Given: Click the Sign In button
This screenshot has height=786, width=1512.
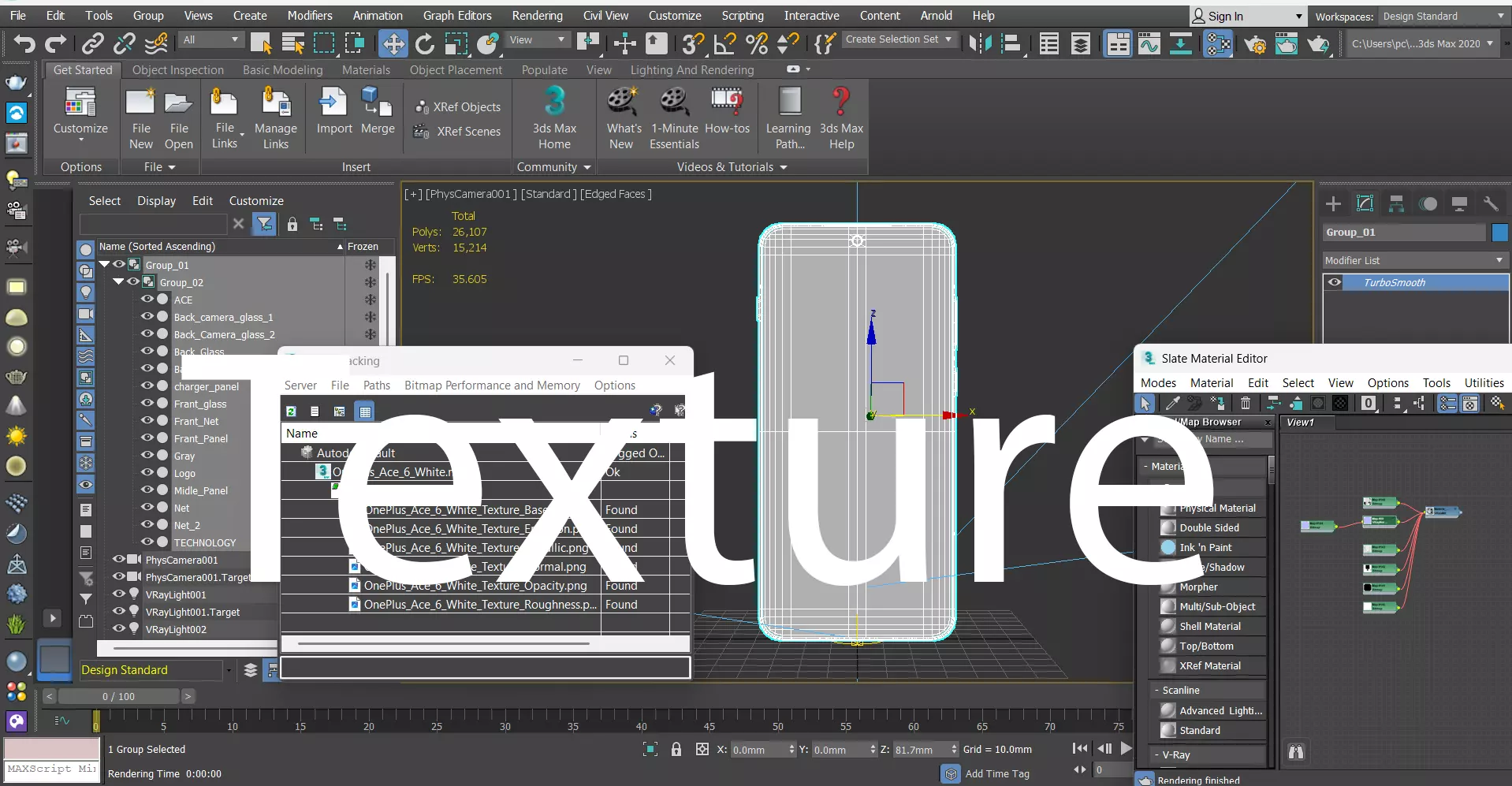Looking at the screenshot, I should 1248,17.
